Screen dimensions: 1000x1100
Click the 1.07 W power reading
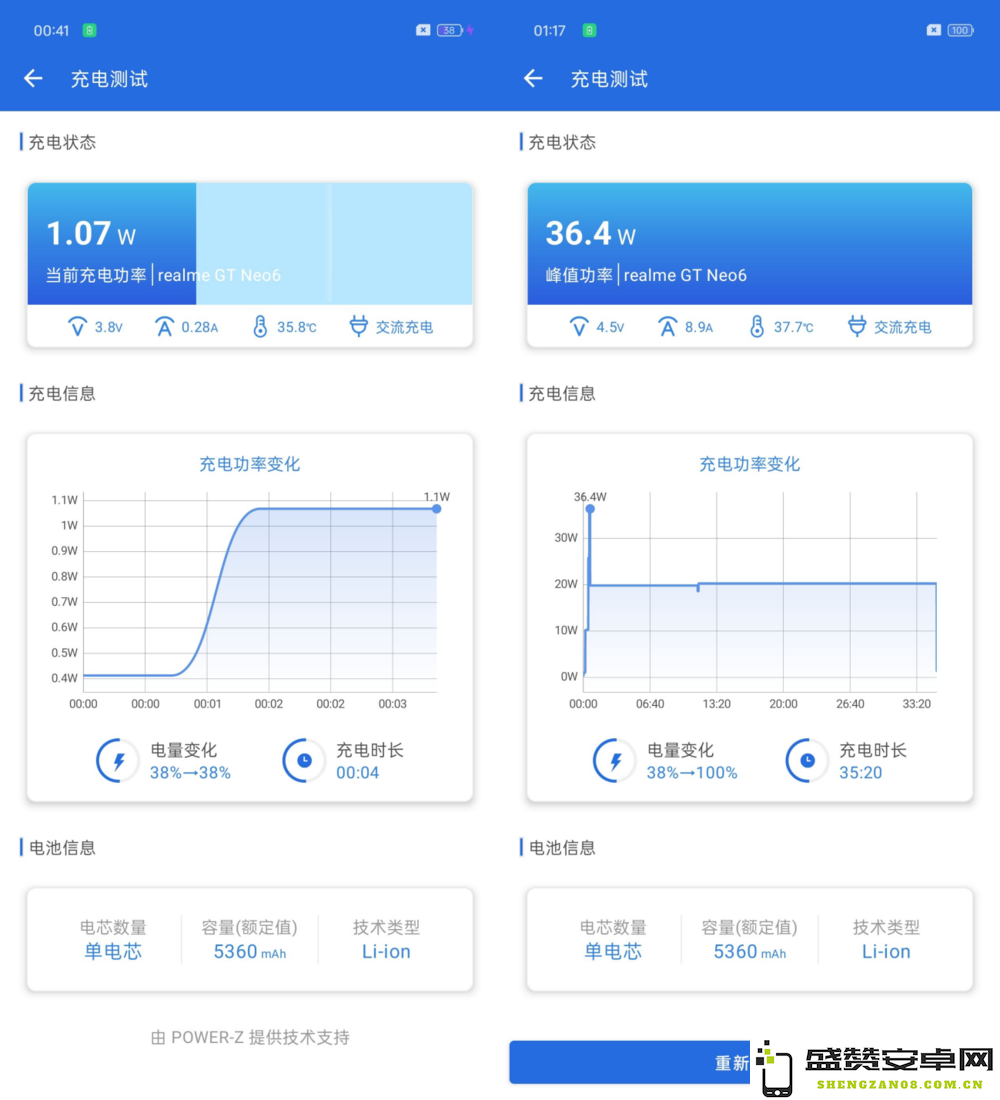tap(91, 234)
